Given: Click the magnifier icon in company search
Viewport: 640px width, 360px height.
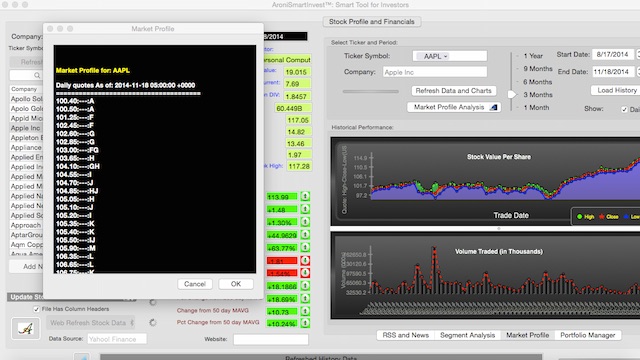Looking at the screenshot, I should [x=37, y=76].
